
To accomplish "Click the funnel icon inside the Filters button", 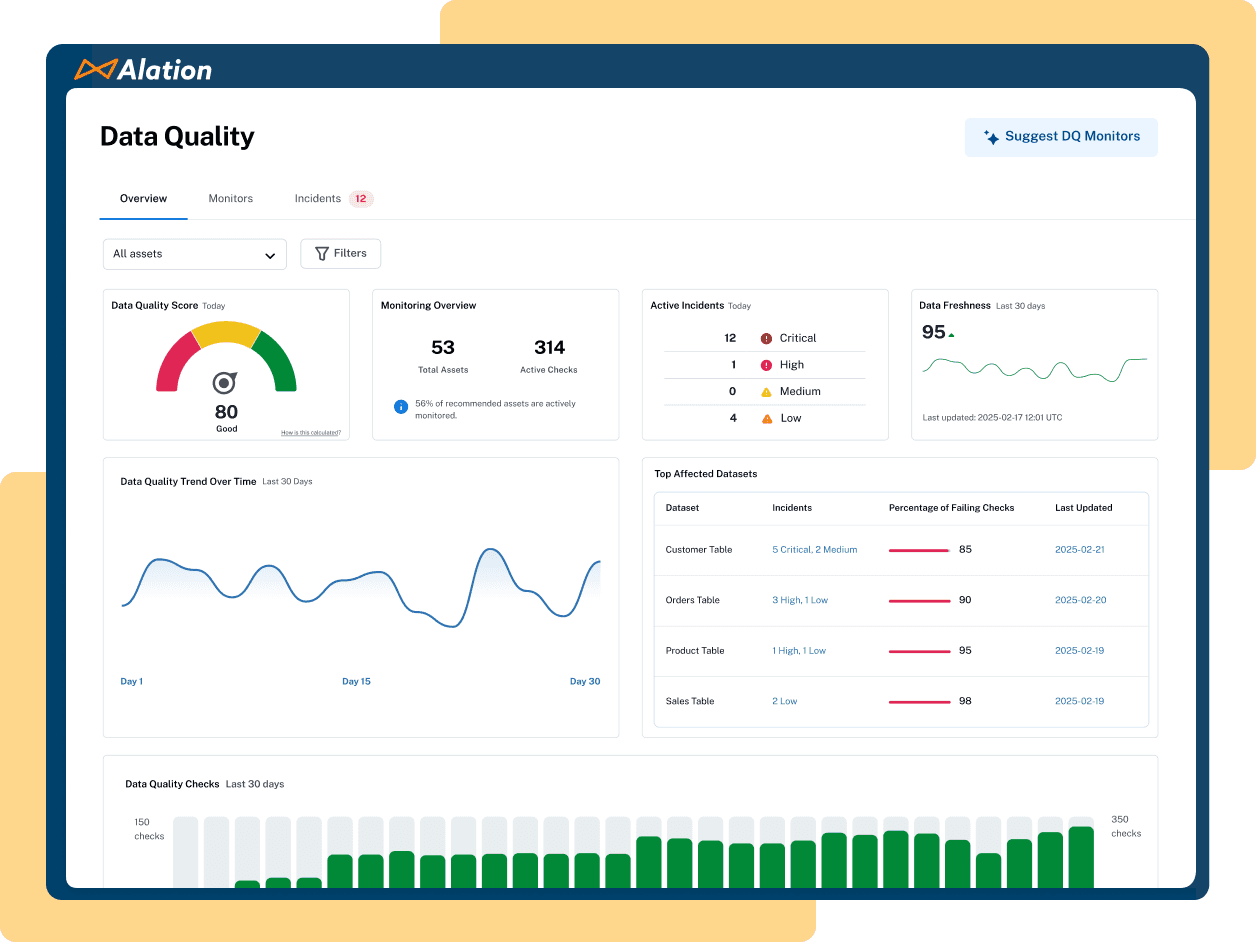I will (321, 253).
